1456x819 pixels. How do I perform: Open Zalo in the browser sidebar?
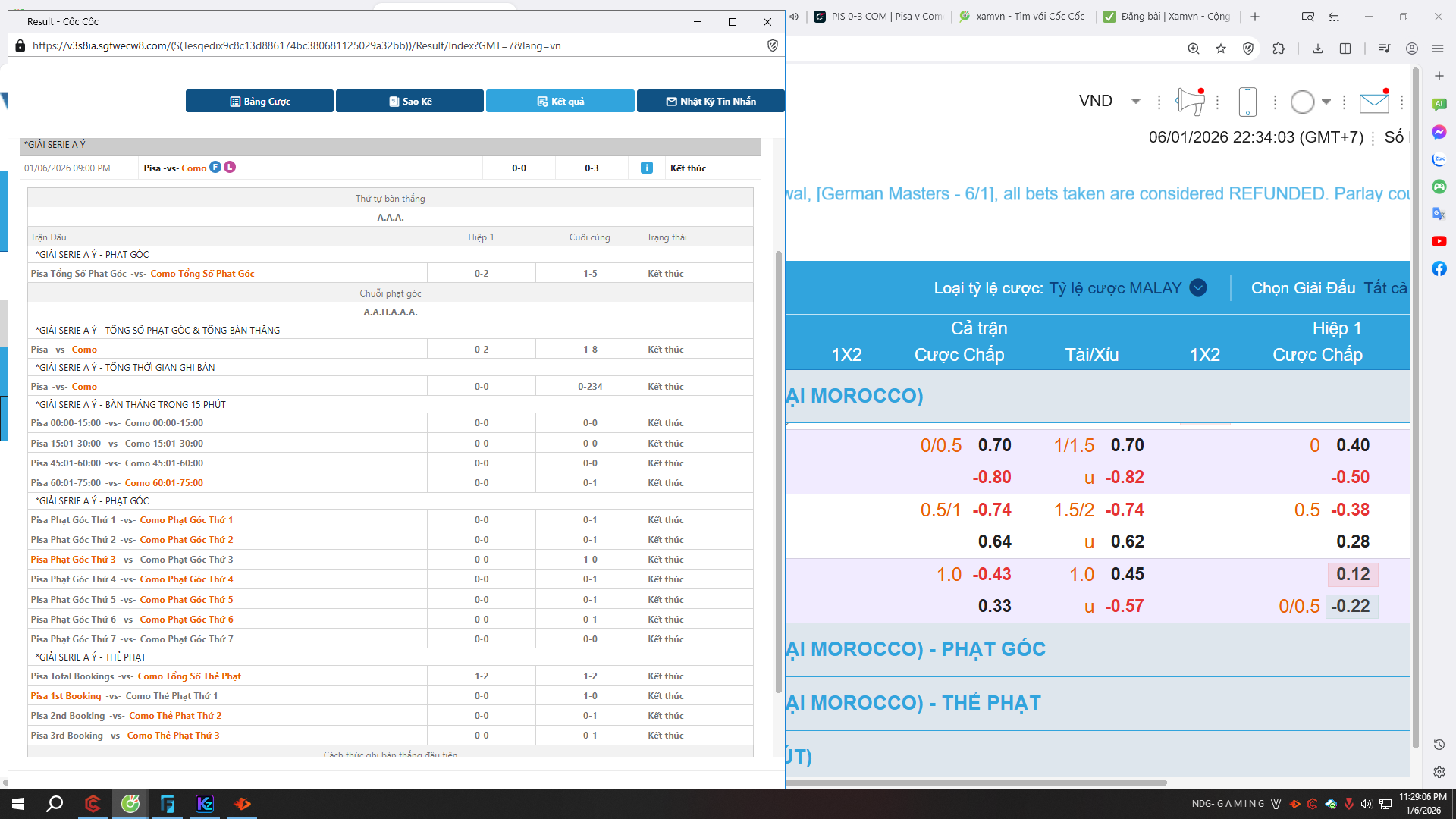tap(1439, 159)
